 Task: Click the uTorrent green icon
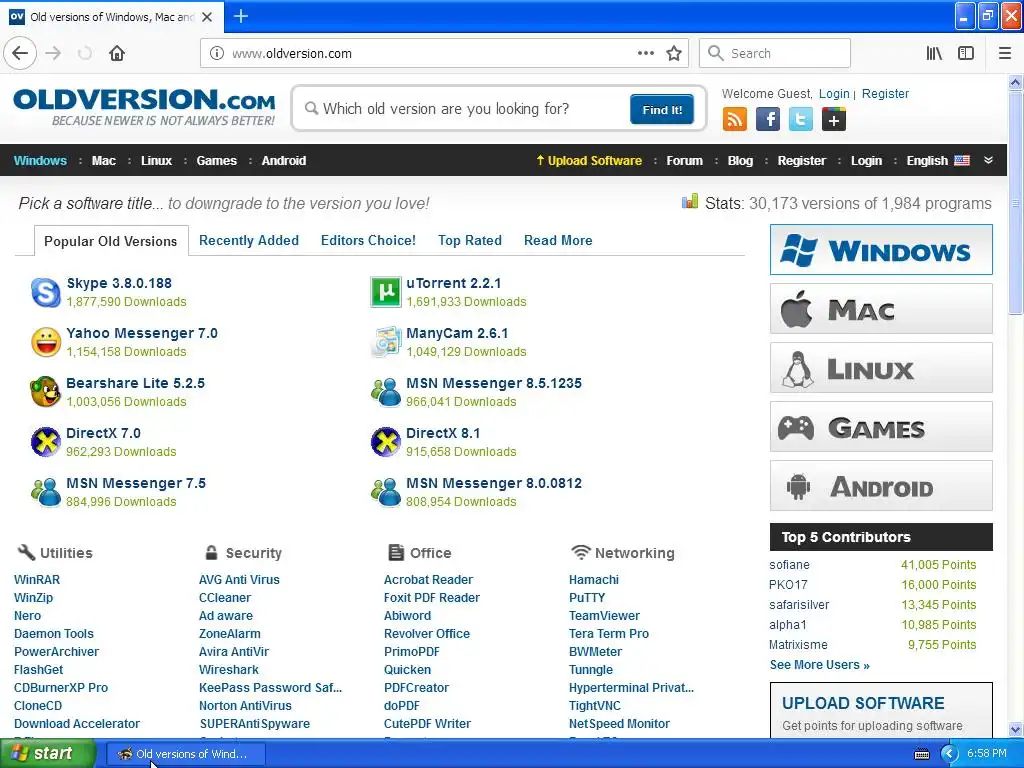pyautogui.click(x=386, y=292)
